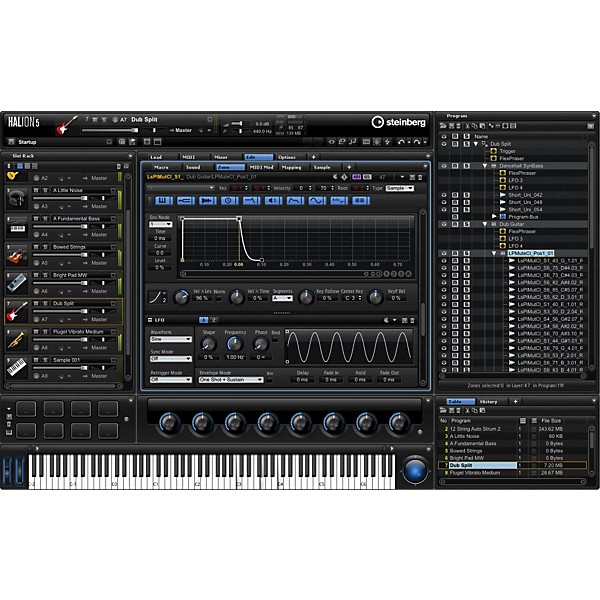Click the blue sphere controller beside keyboard
600x600 pixels.
(415, 470)
